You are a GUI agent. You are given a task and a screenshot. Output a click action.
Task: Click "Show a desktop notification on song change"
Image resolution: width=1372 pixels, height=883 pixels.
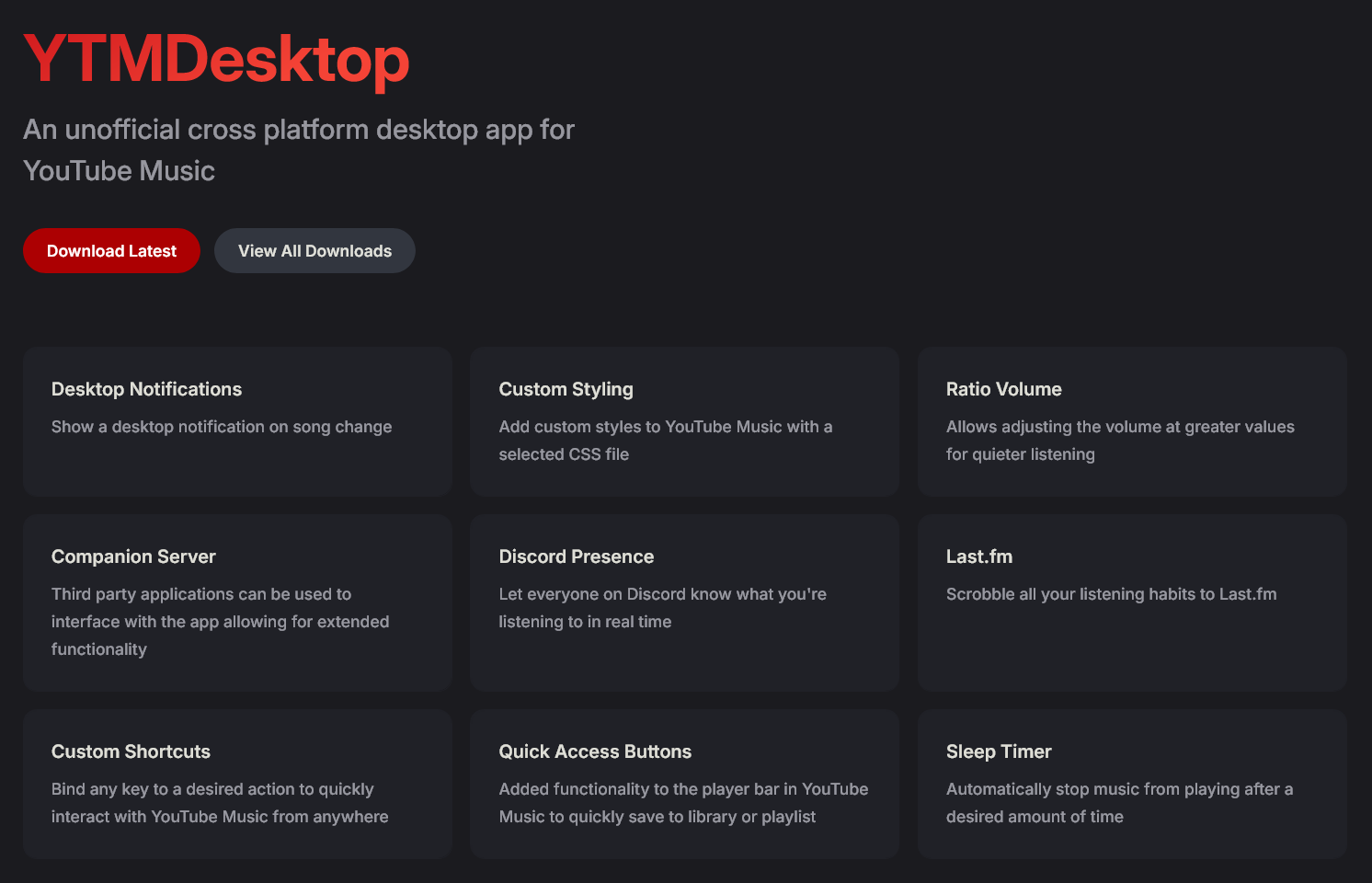tap(222, 427)
